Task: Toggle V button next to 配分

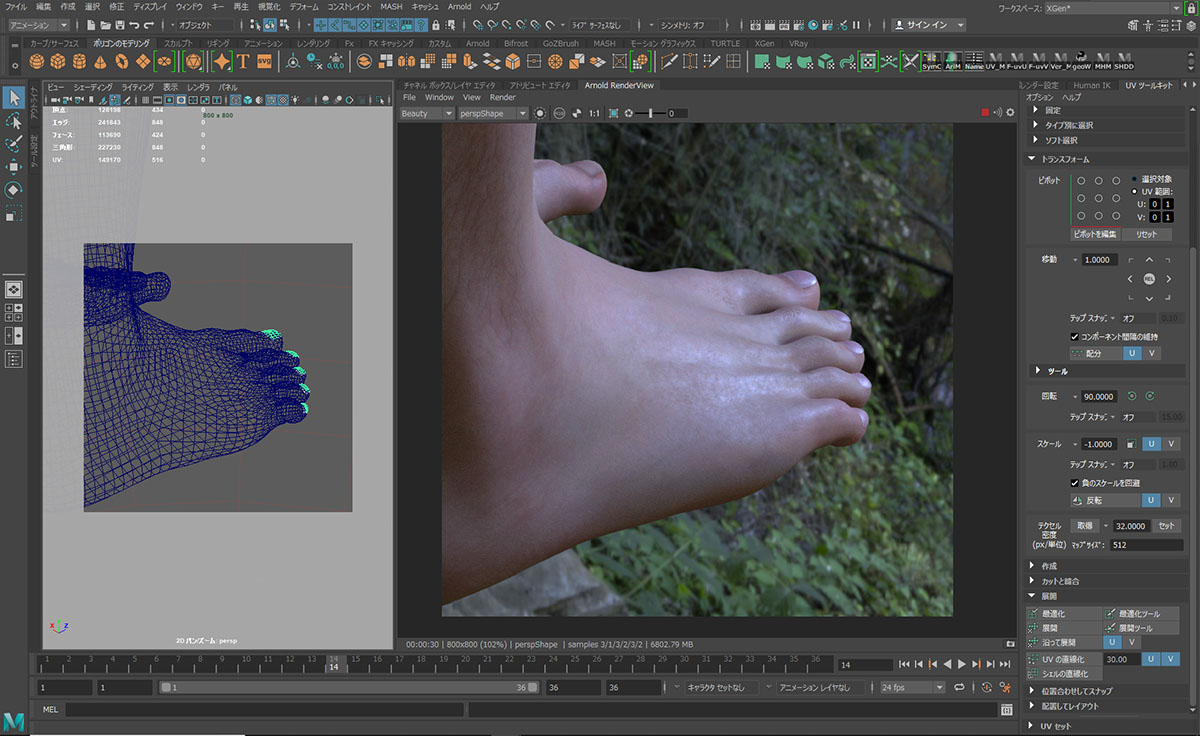Action: [1152, 353]
